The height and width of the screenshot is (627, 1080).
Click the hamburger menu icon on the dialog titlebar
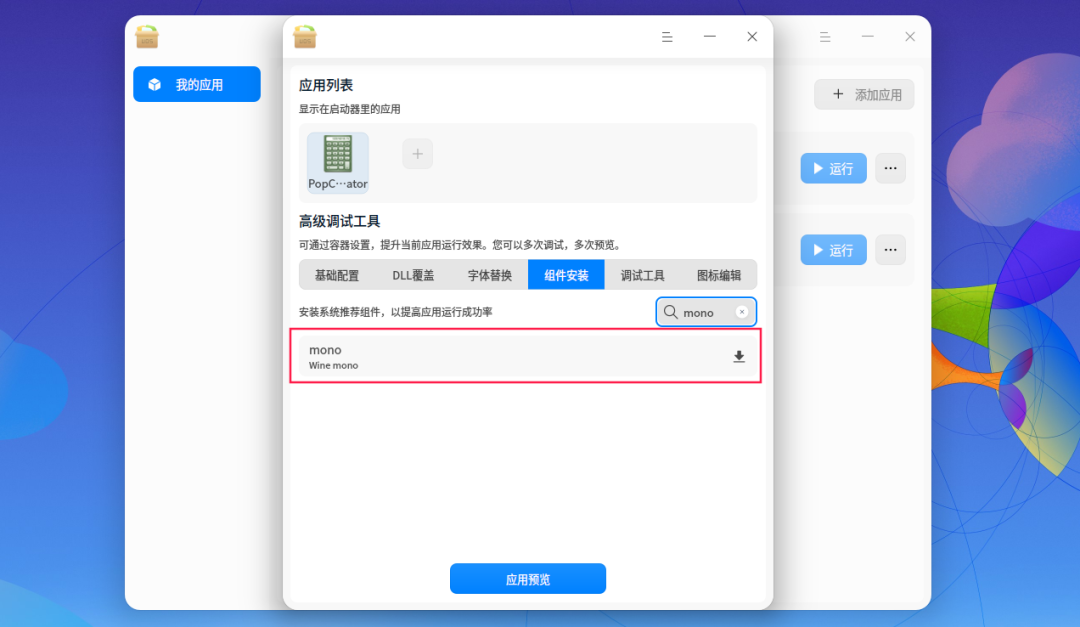(667, 36)
